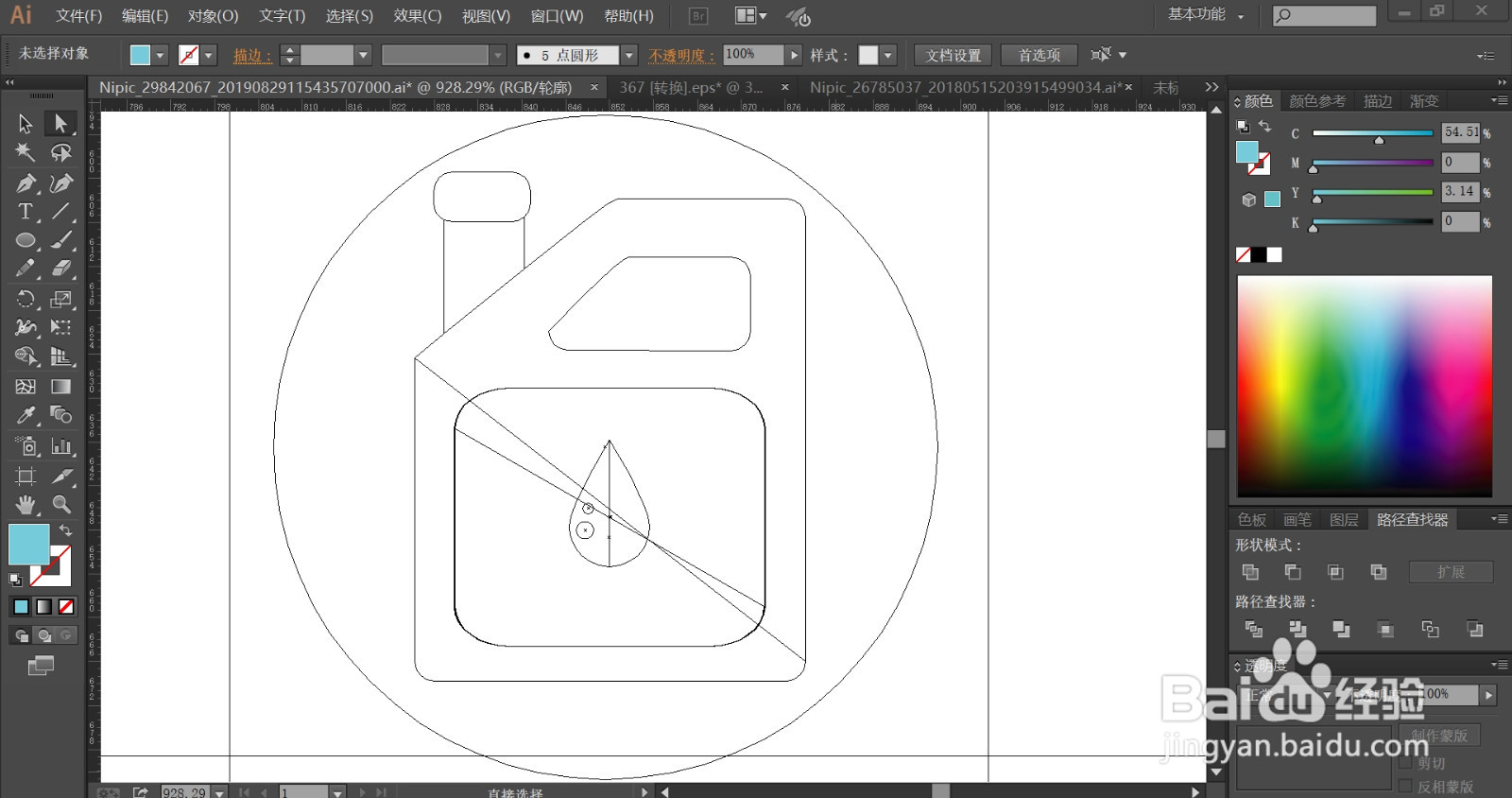The image size is (1512, 798).
Task: Pick the Eyedropper tool
Action: (x=26, y=415)
